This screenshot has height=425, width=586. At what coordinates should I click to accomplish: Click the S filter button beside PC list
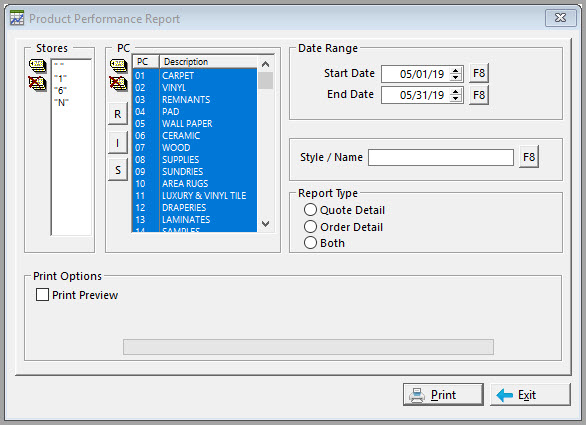tap(118, 170)
